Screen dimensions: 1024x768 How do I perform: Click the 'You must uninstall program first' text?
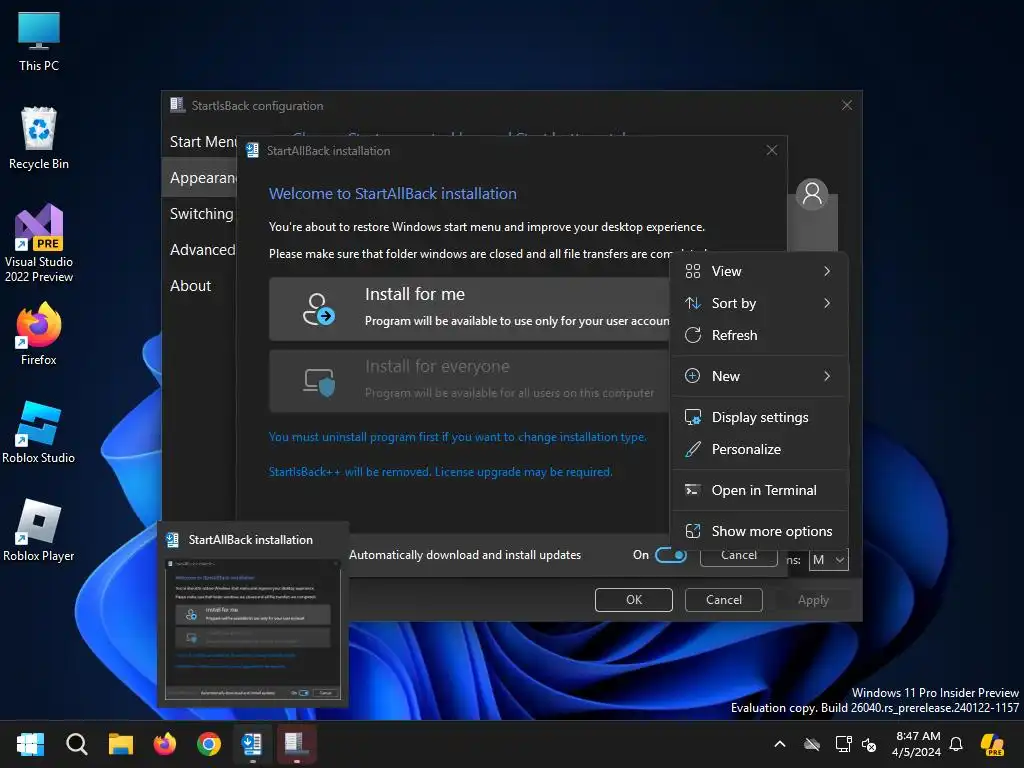coord(457,437)
